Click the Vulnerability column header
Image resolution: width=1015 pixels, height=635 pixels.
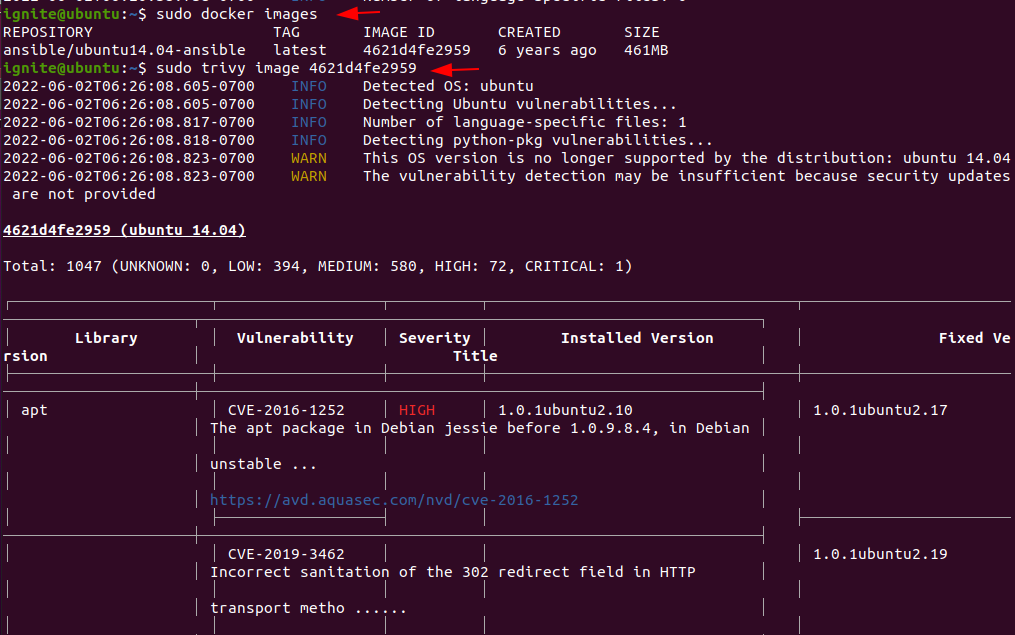[295, 337]
